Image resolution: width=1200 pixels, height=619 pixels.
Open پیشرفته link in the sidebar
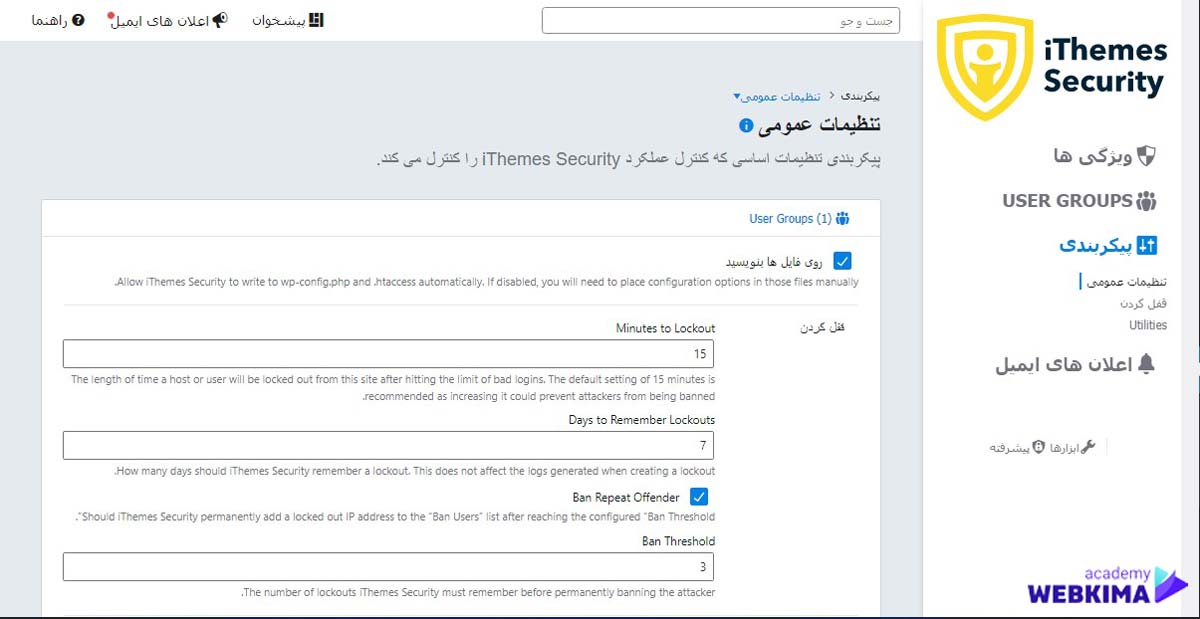1010,447
